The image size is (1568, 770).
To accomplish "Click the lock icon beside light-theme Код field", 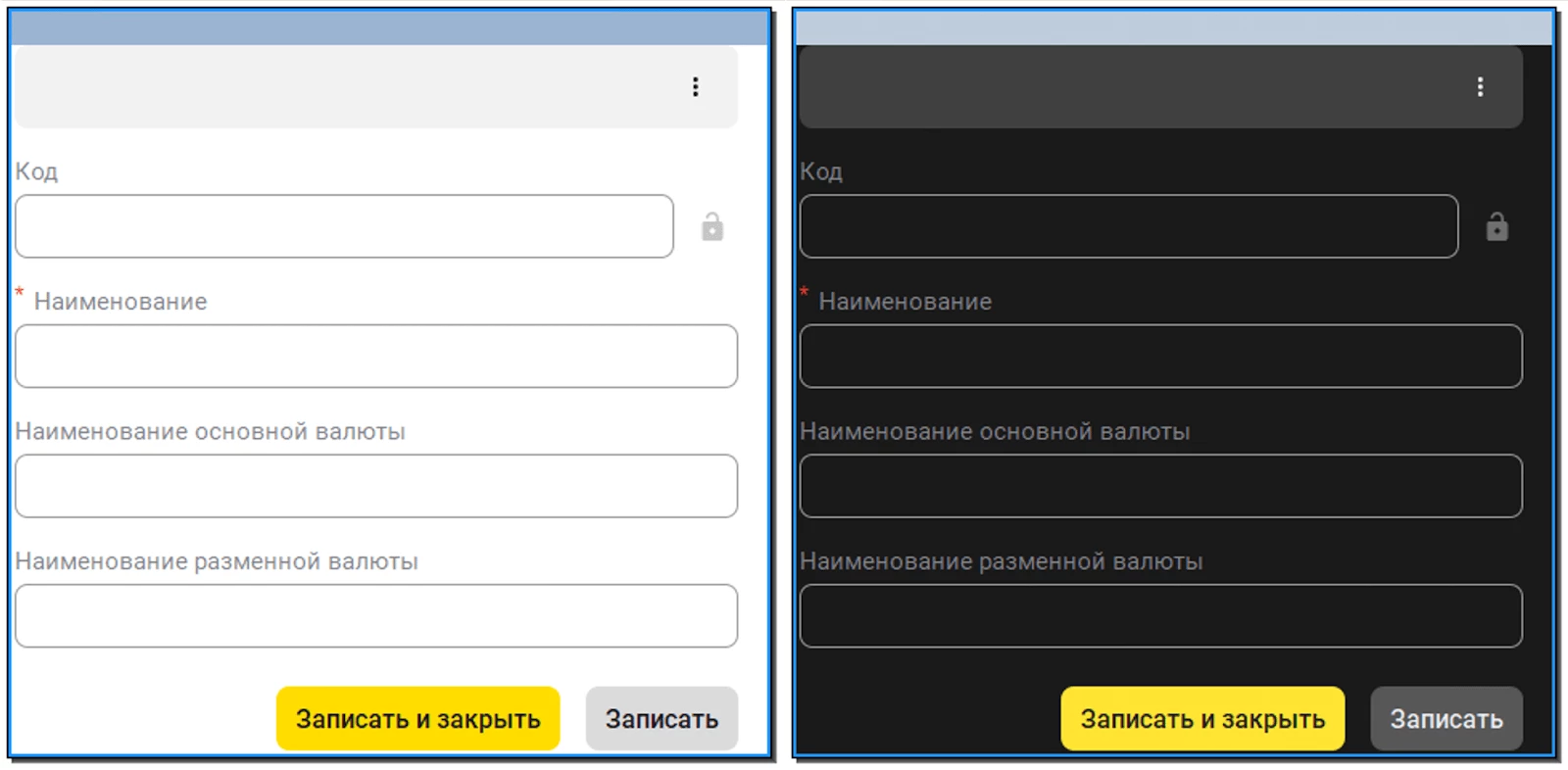I will pos(712,227).
